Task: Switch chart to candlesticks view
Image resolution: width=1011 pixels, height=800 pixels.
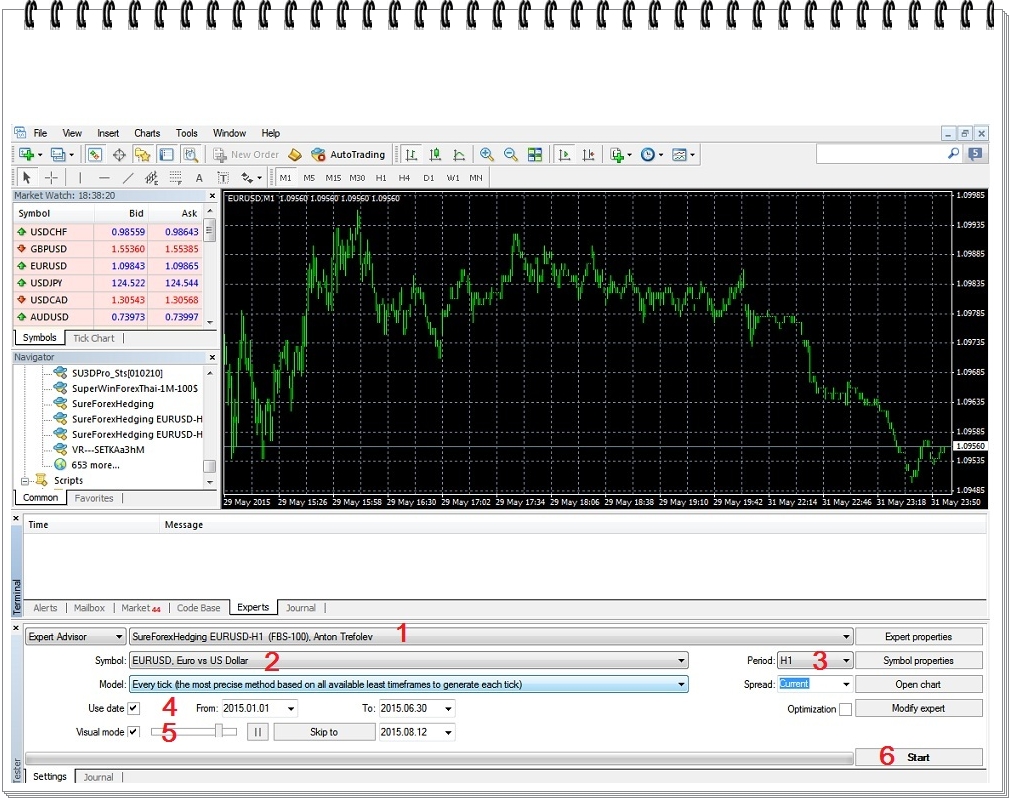Action: [x=435, y=155]
